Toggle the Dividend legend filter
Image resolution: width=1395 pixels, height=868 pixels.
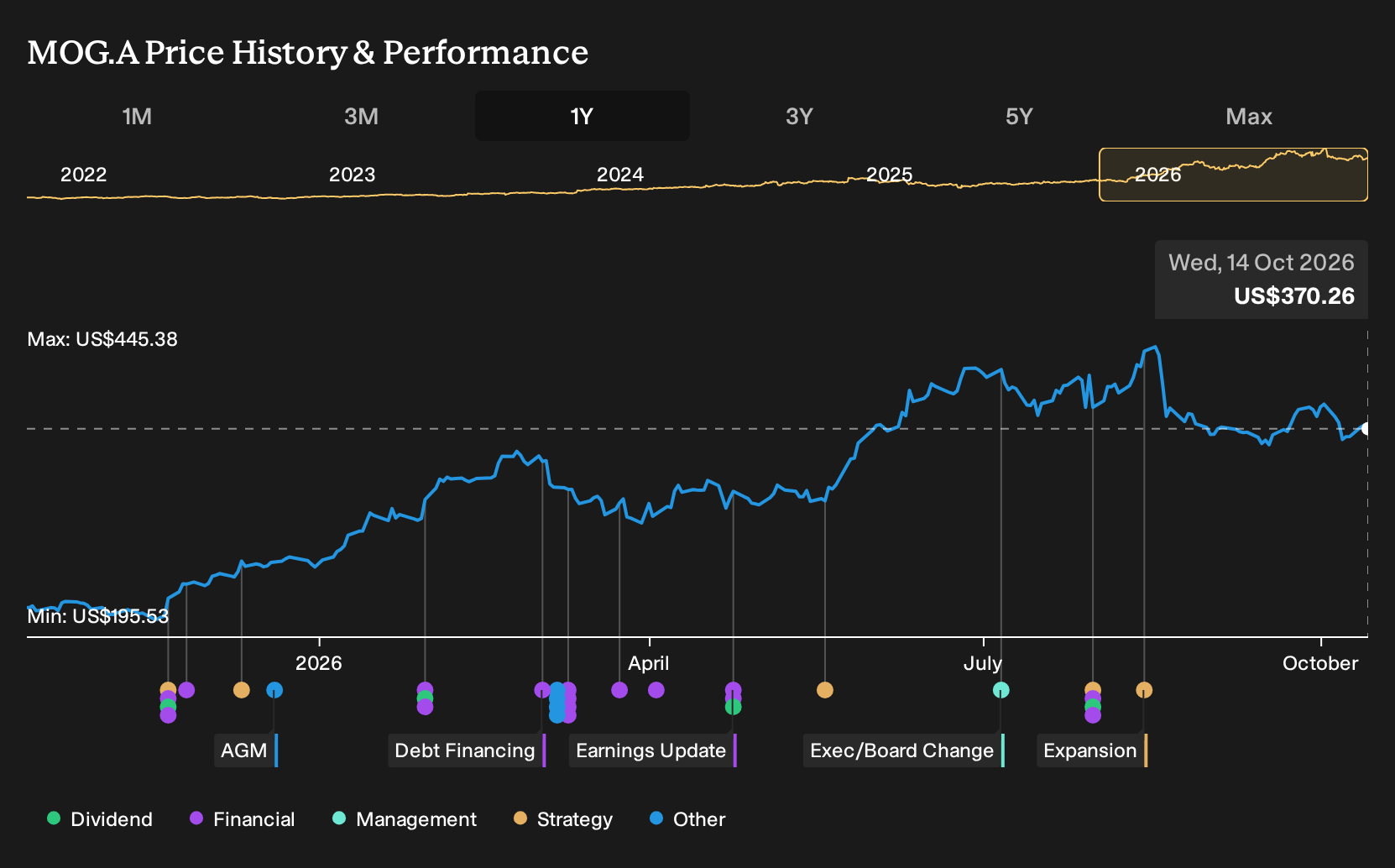pos(100,819)
